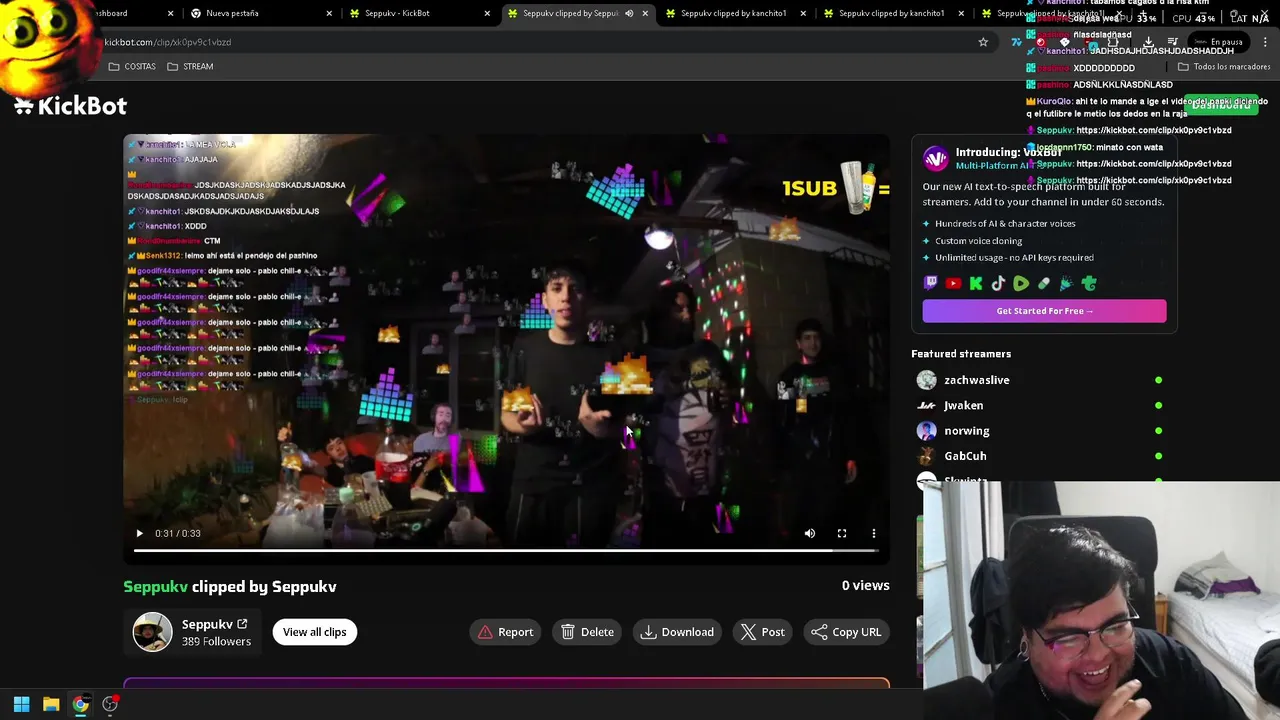Enter fullscreen in clip player
Viewport: 1280px width, 720px height.
click(842, 533)
